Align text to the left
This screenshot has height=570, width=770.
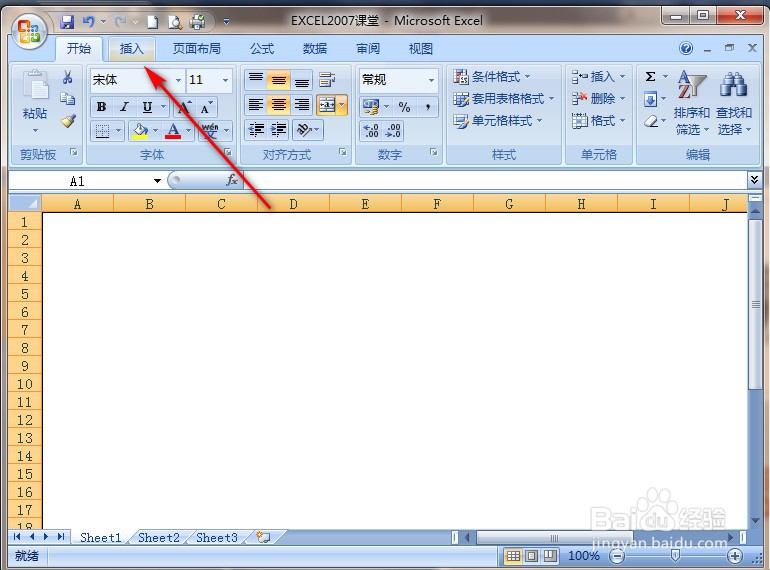tap(255, 105)
